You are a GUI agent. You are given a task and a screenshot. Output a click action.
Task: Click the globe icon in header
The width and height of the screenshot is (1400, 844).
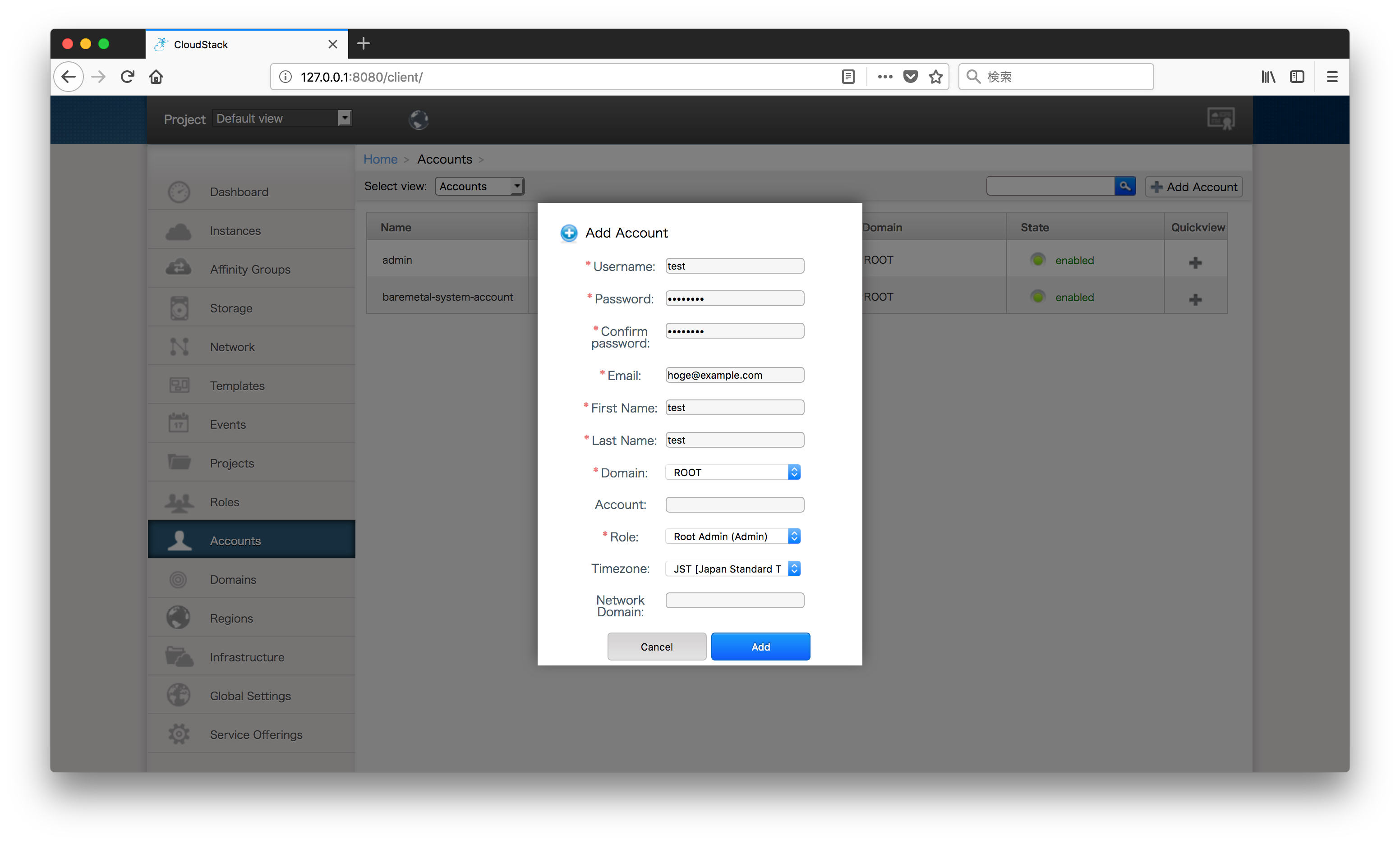pyautogui.click(x=419, y=119)
